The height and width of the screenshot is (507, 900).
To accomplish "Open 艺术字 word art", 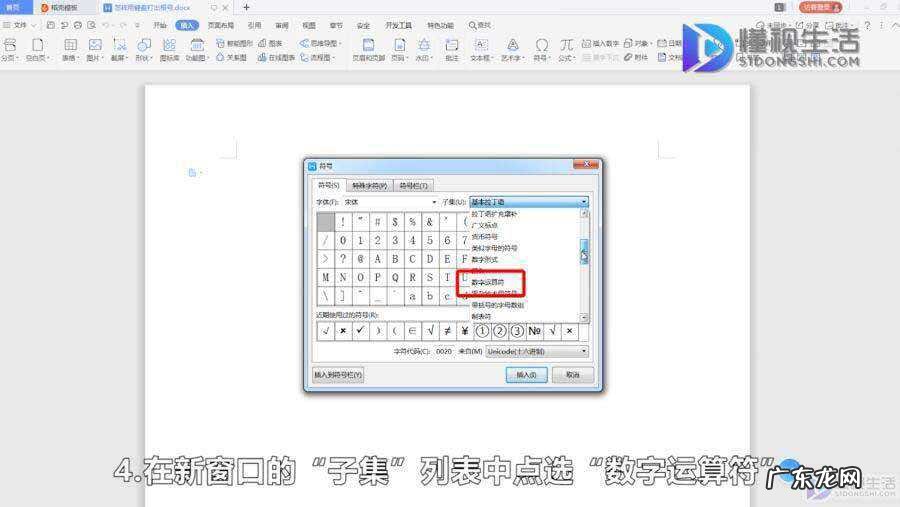I will point(513,49).
